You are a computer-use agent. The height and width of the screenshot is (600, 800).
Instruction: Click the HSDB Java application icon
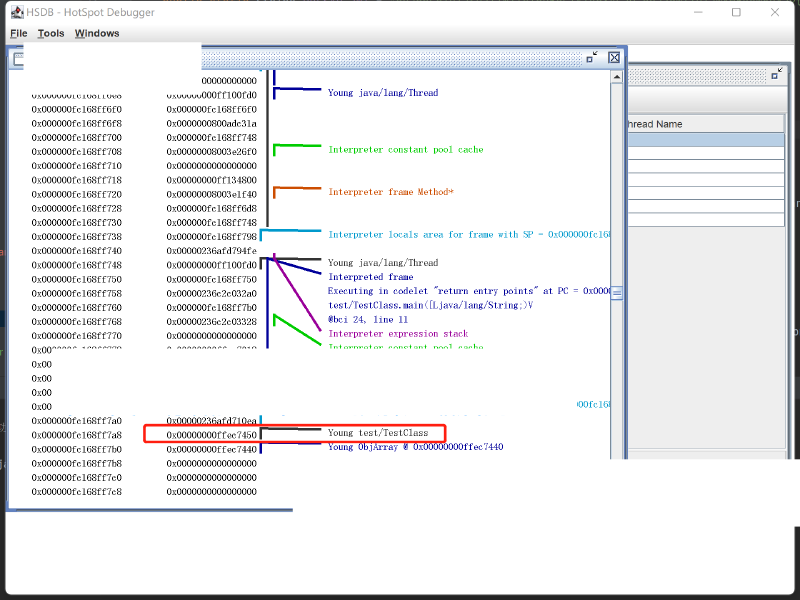coord(17,12)
